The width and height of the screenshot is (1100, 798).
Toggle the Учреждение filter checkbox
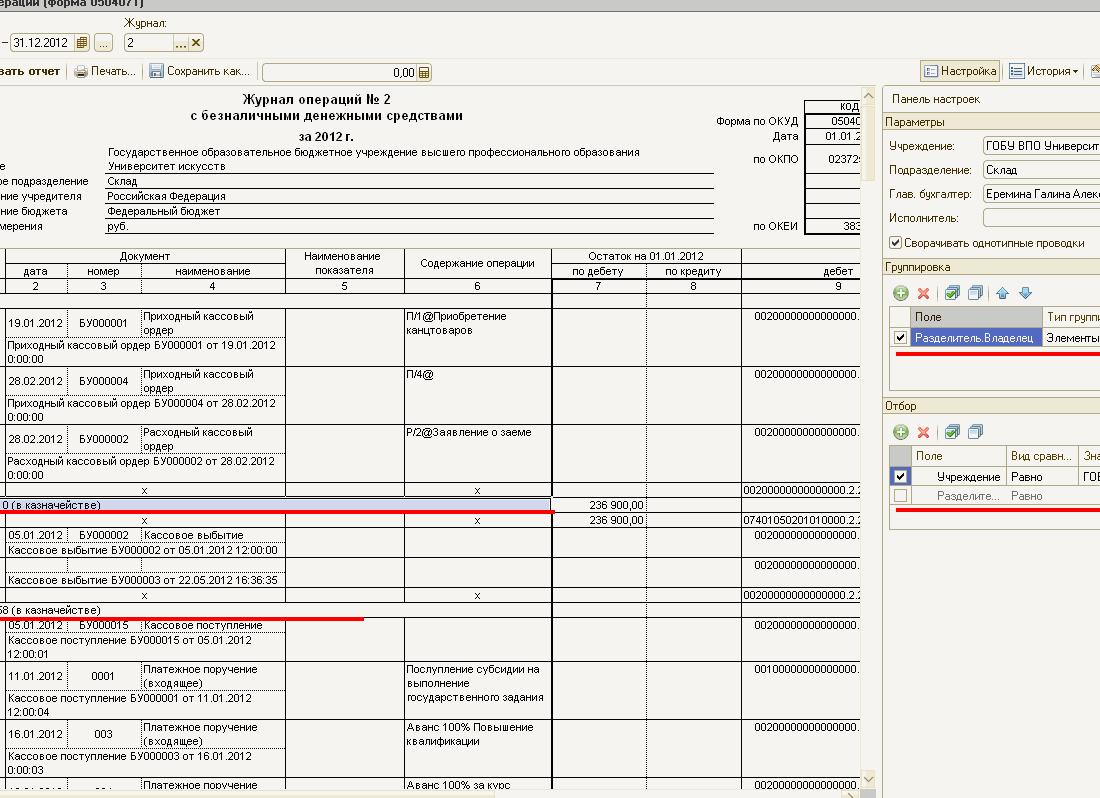click(900, 477)
